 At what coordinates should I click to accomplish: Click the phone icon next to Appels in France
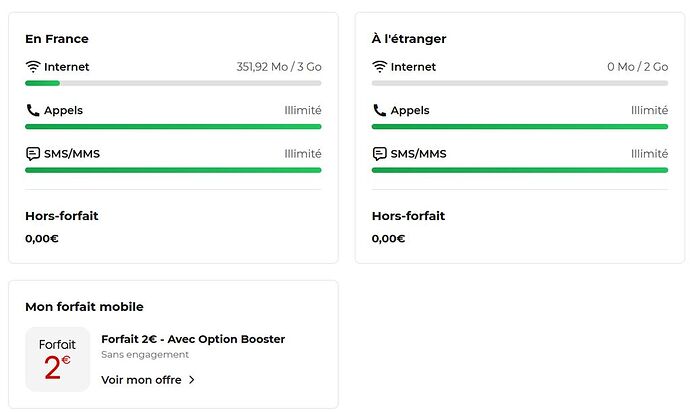33,110
